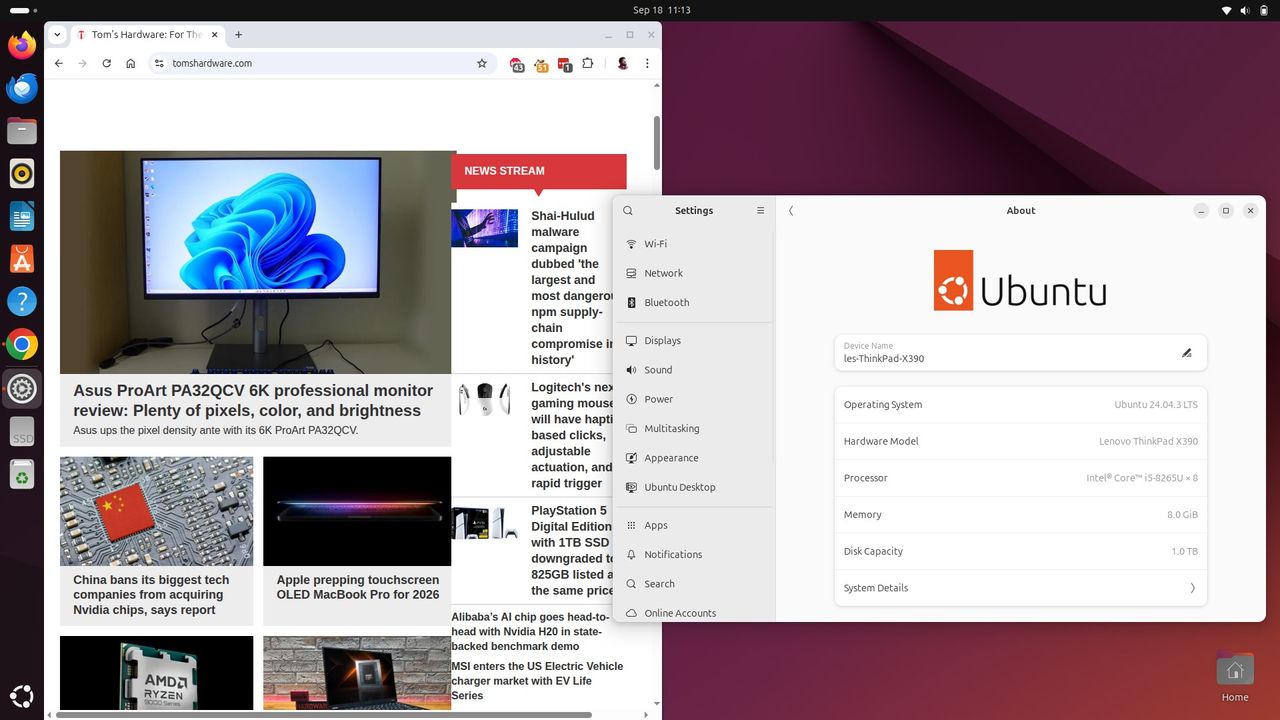Screen dimensions: 1280x720
Task: Open the Asus ProArt PA32QCV review headline
Action: (x=253, y=400)
